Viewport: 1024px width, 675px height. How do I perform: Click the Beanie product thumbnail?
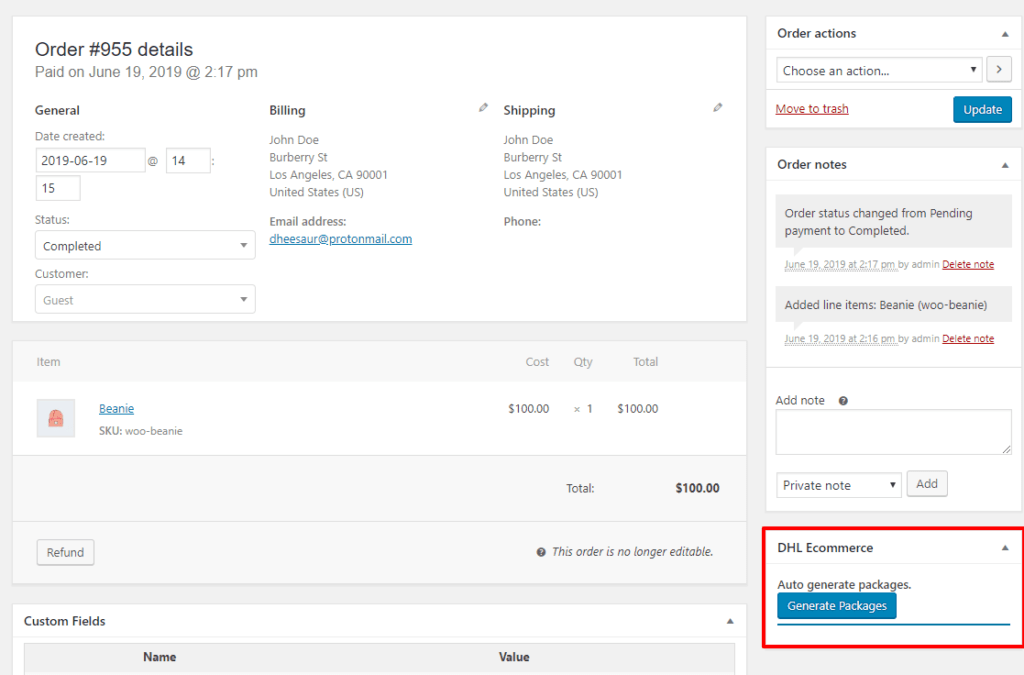[x=55, y=417]
